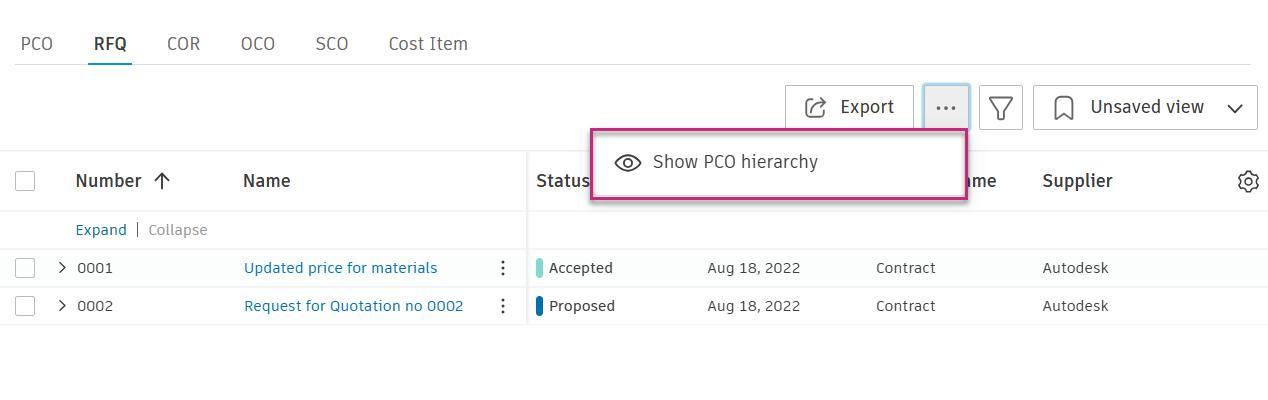The width and height of the screenshot is (1268, 400).
Task: Open Updated price for materials link
Action: click(x=340, y=268)
